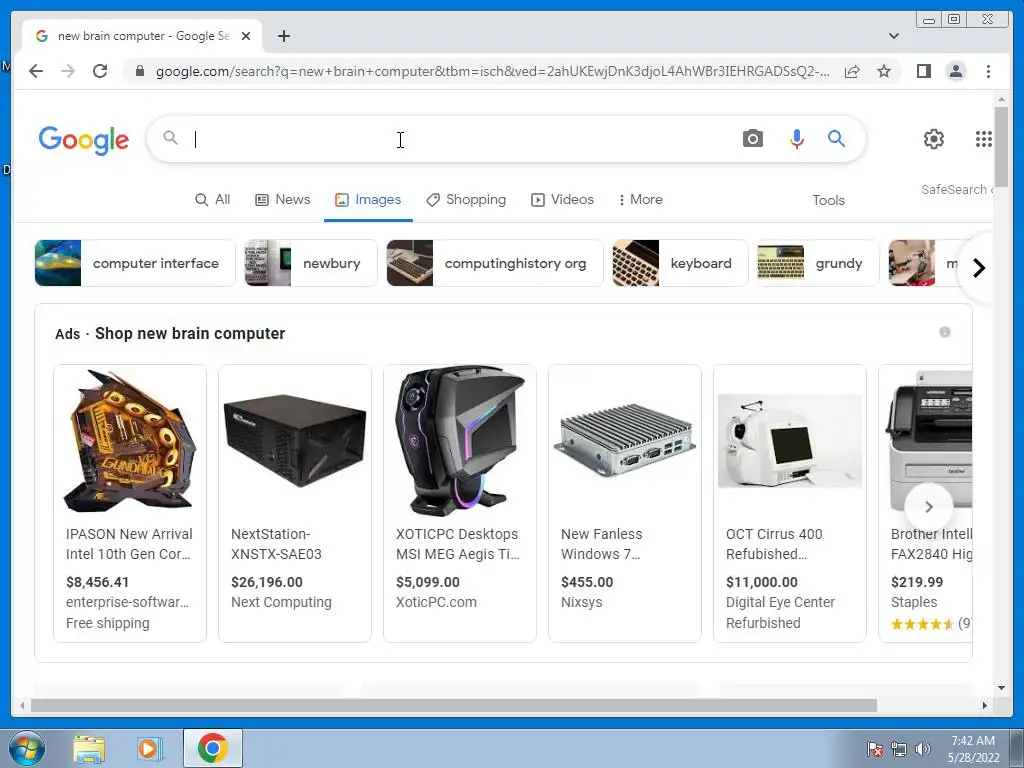Screen dimensions: 1024x768
Task: Open ad info icon in Ads panel
Action: point(944,332)
